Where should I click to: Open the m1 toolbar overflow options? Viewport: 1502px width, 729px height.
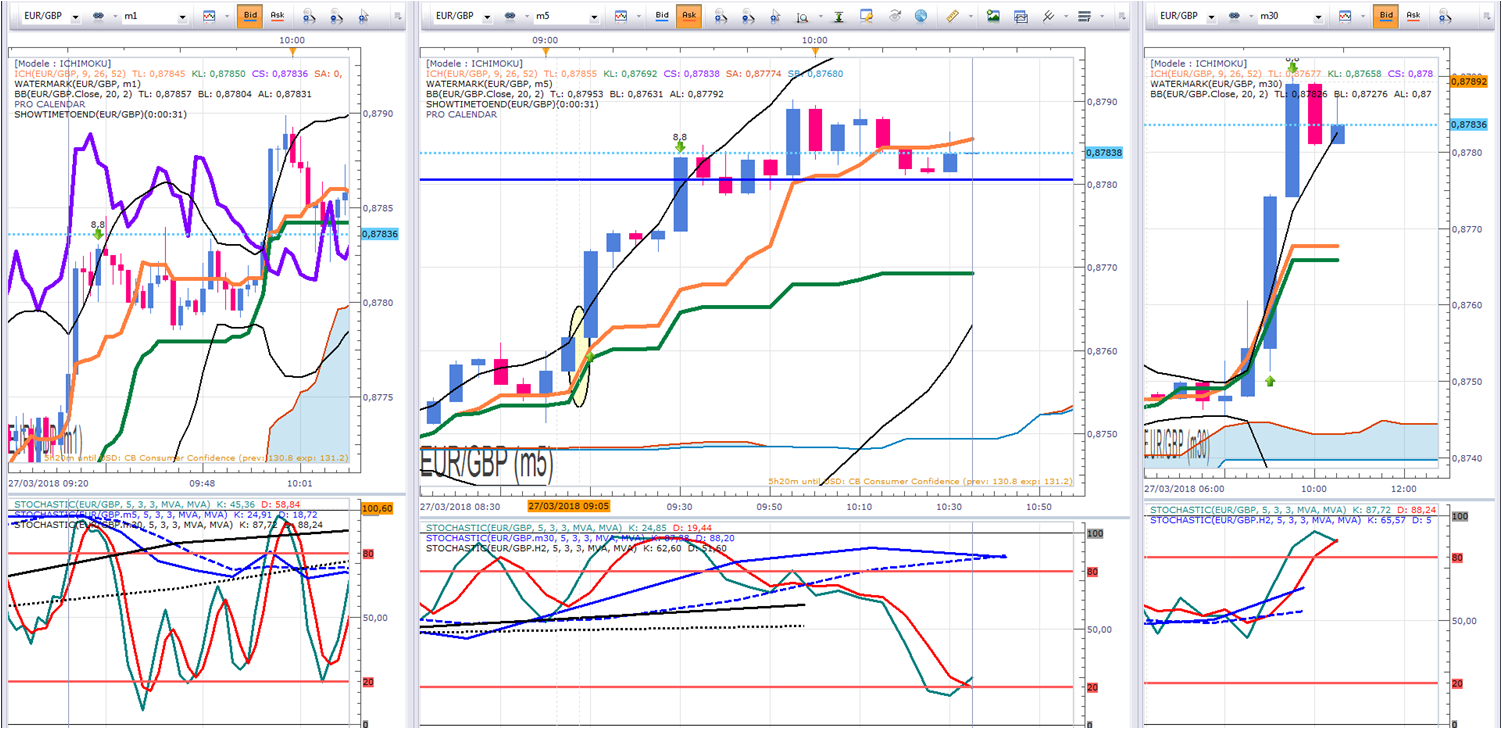[x=398, y=17]
